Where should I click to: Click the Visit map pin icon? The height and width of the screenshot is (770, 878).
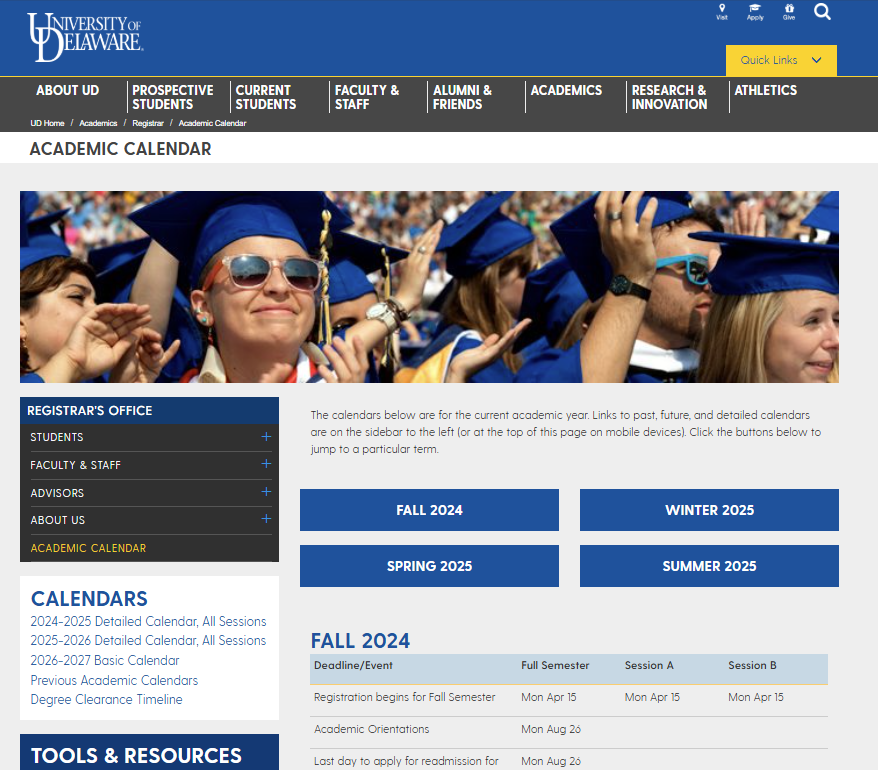(722, 11)
